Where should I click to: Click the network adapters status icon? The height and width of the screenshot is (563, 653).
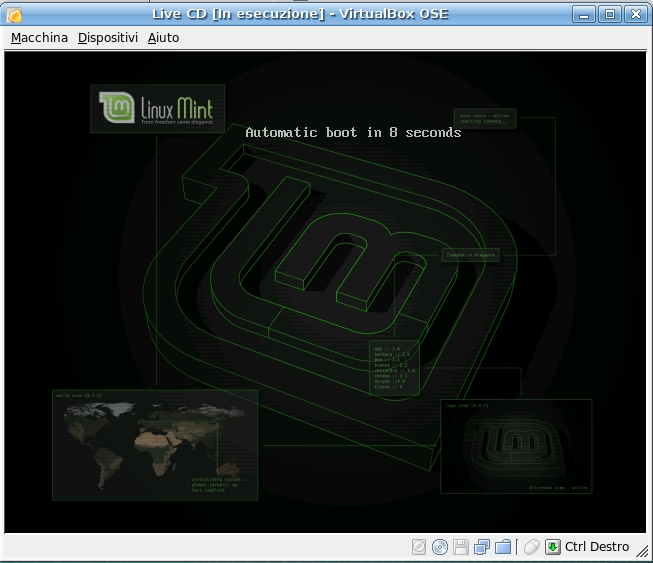click(482, 547)
